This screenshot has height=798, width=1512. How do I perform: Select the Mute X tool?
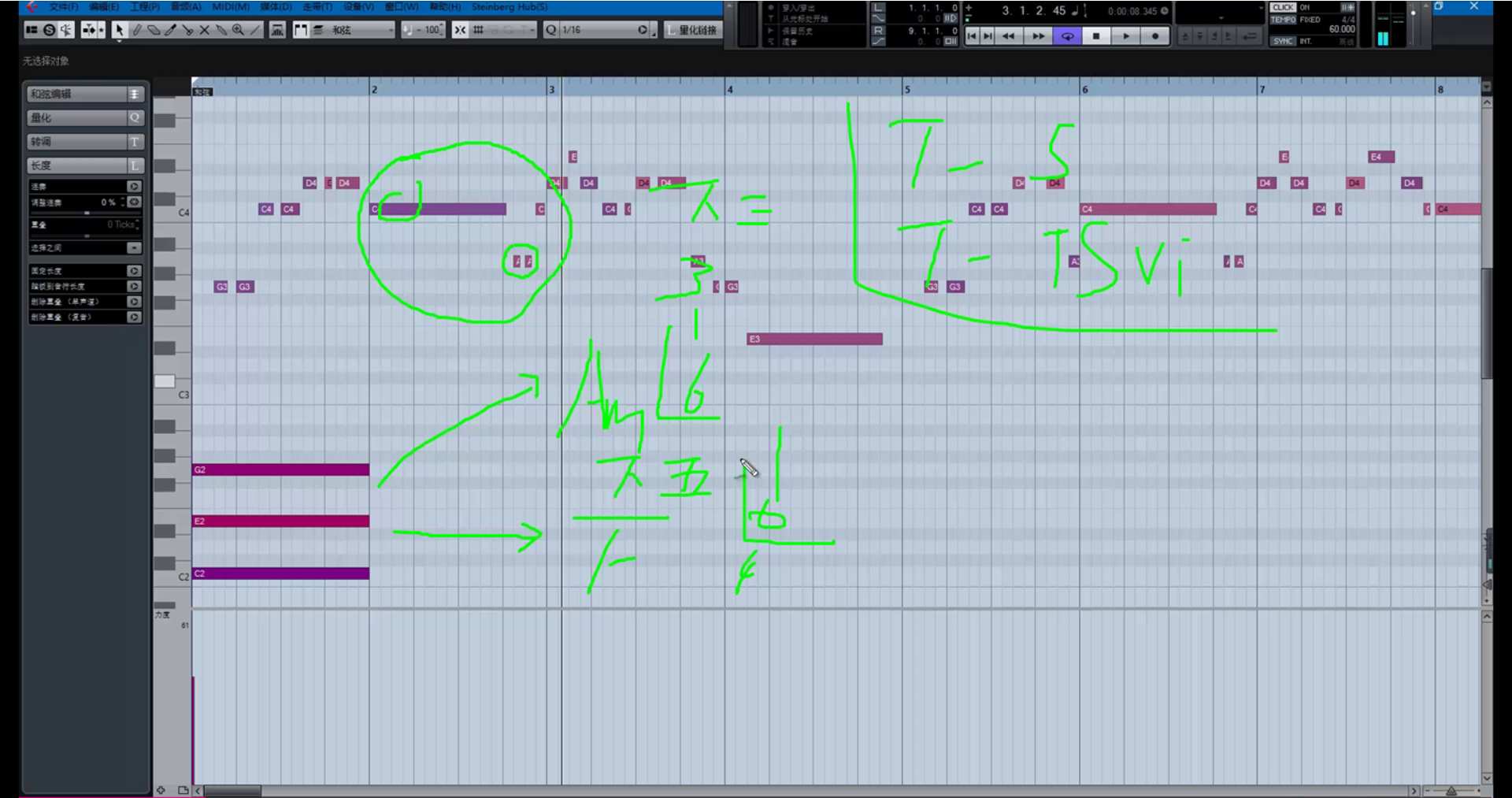pyautogui.click(x=204, y=30)
